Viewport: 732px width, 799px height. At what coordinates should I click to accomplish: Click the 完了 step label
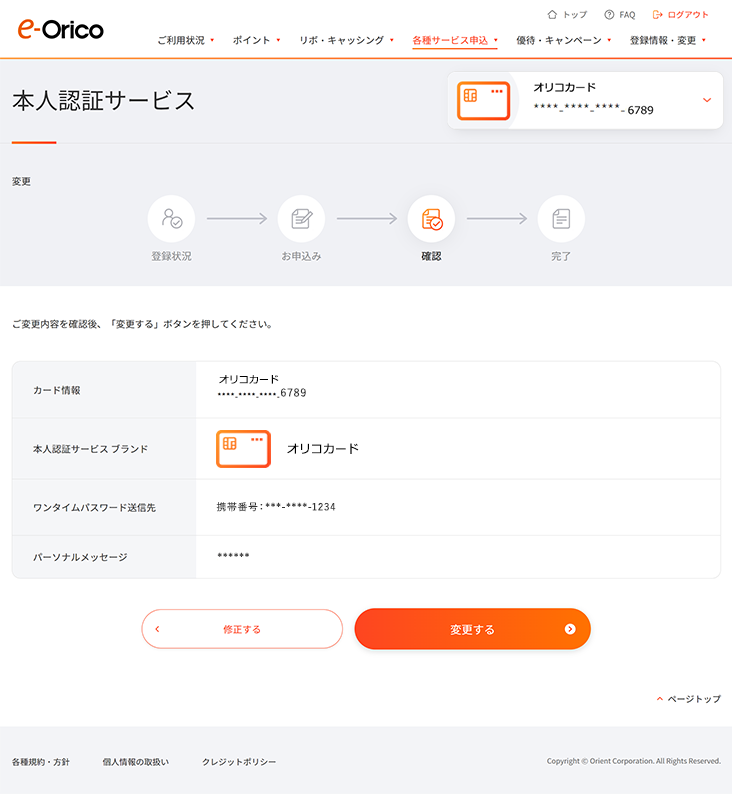[x=561, y=256]
